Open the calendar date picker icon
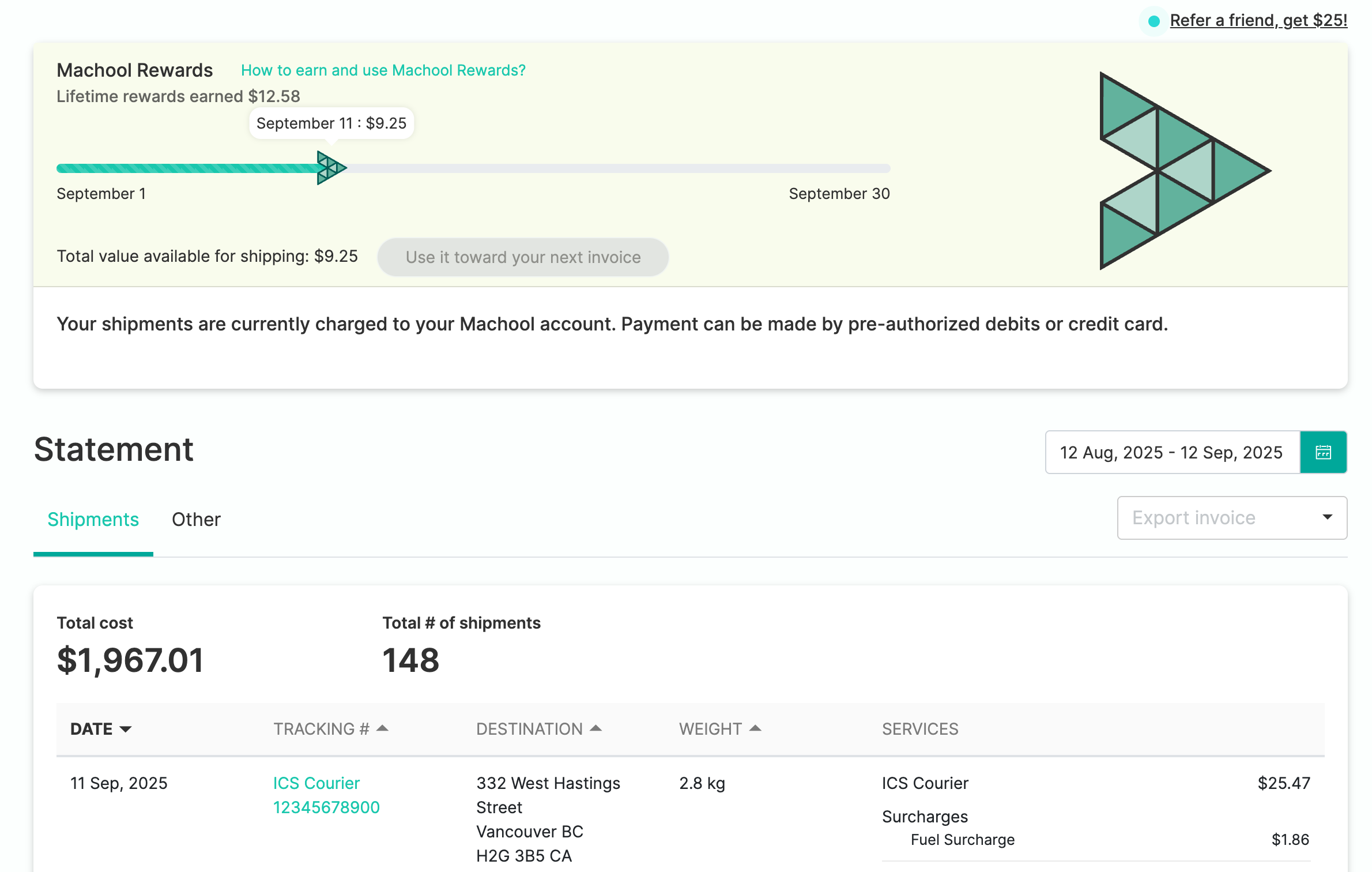 click(1323, 452)
